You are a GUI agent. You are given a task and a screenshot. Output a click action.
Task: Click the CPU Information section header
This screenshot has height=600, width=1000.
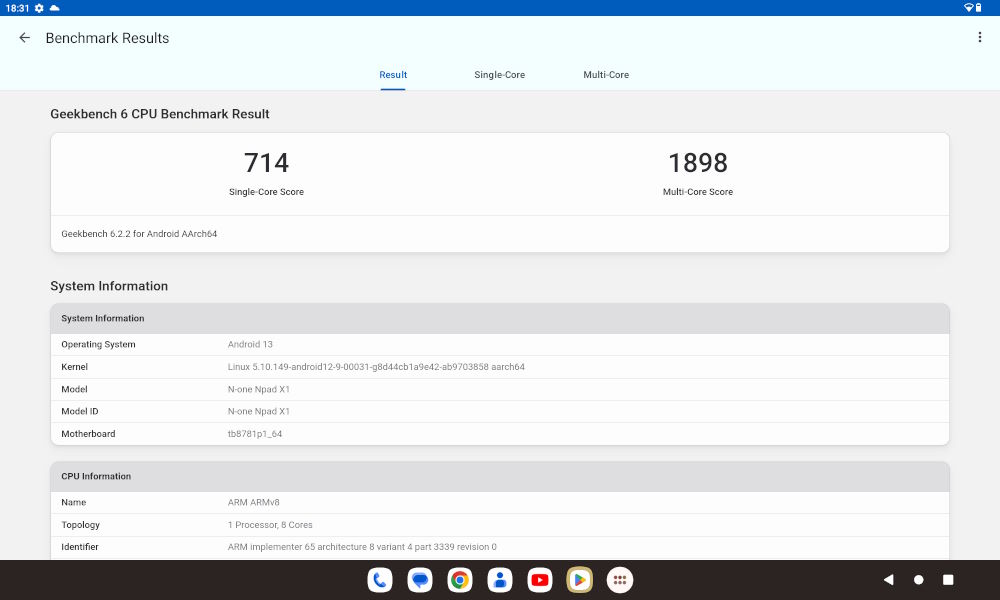[500, 476]
